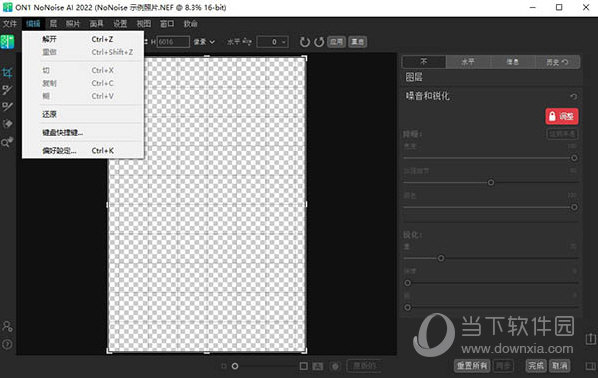
Task: Click the dimmed sync button beside 重置所有
Action: (x=503, y=366)
